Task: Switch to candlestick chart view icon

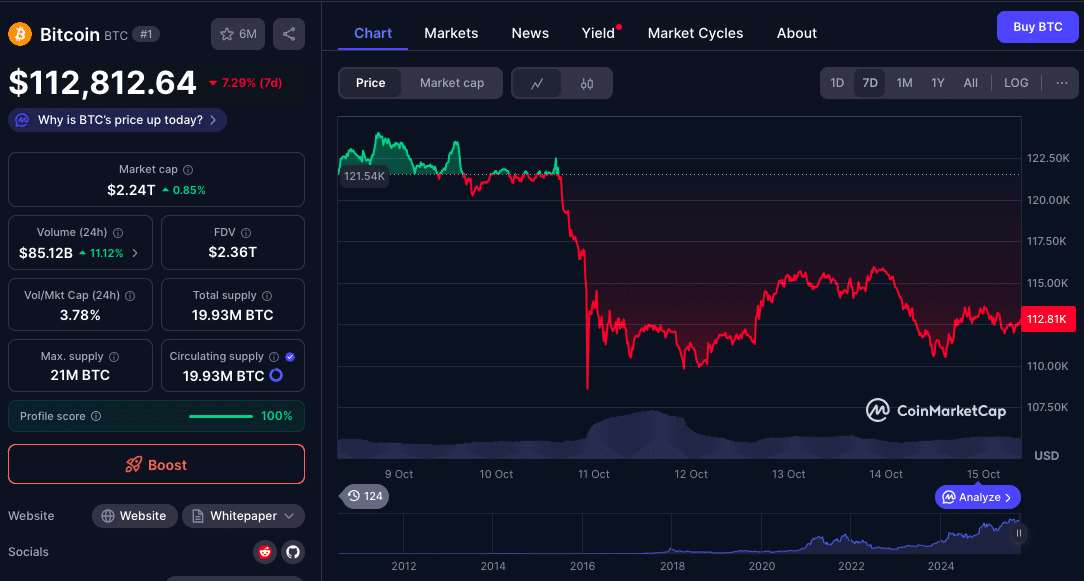Action: pos(587,84)
